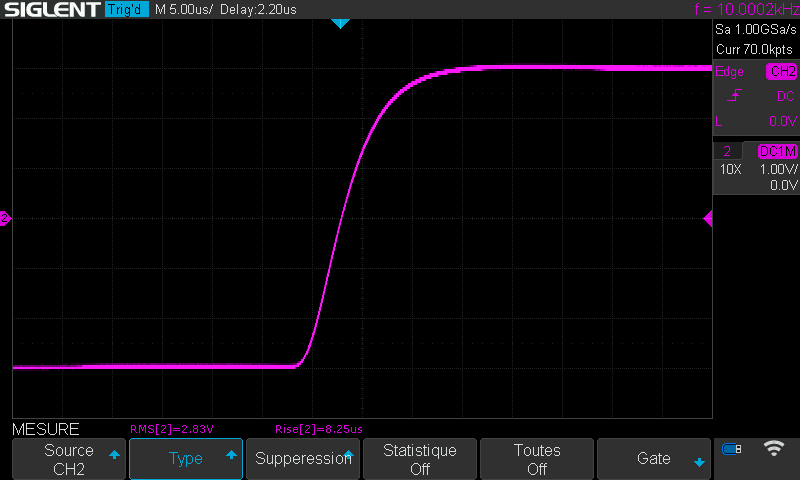Click the blue arrow on Source button

click(114, 454)
